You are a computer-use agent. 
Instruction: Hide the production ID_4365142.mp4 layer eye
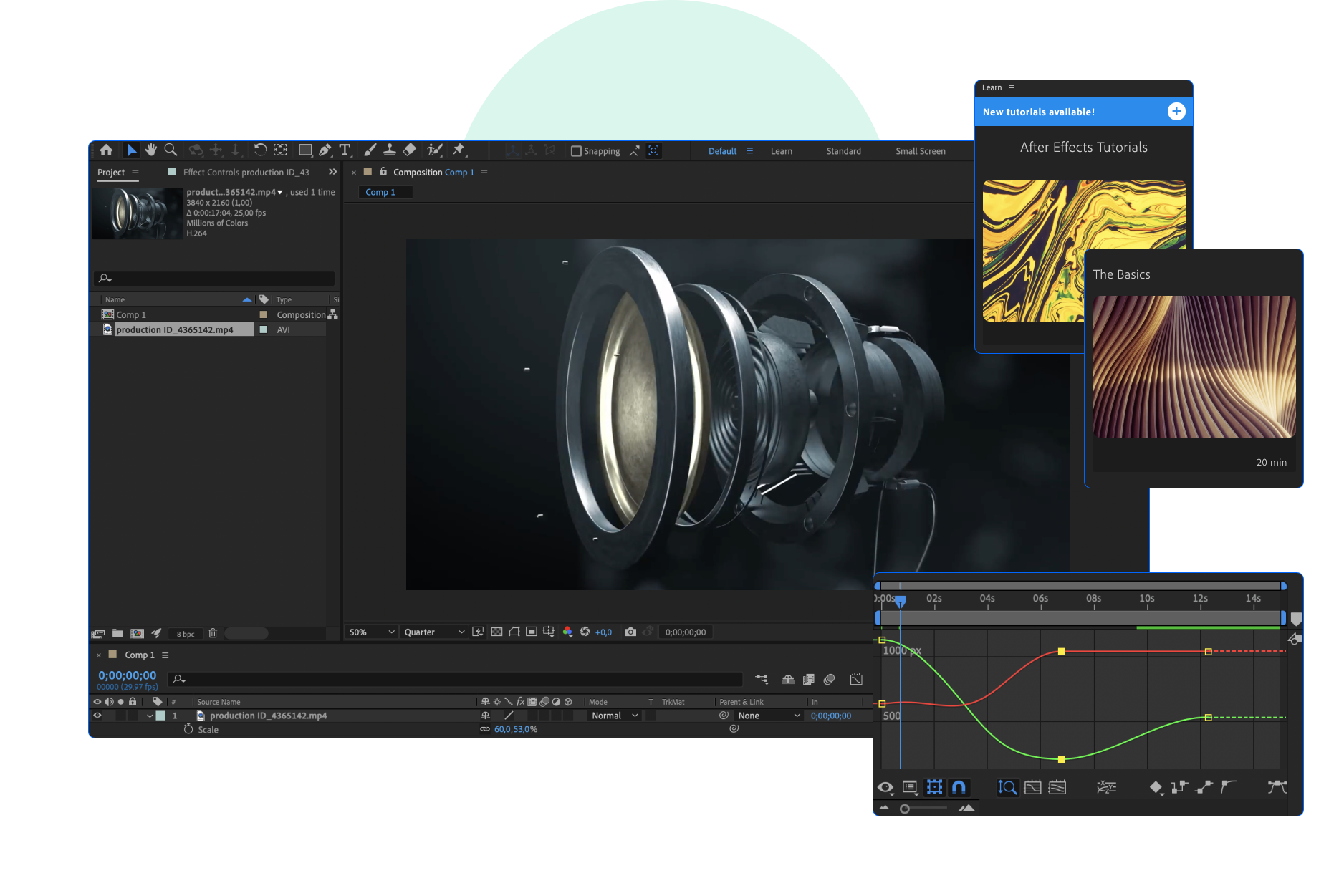point(97,715)
